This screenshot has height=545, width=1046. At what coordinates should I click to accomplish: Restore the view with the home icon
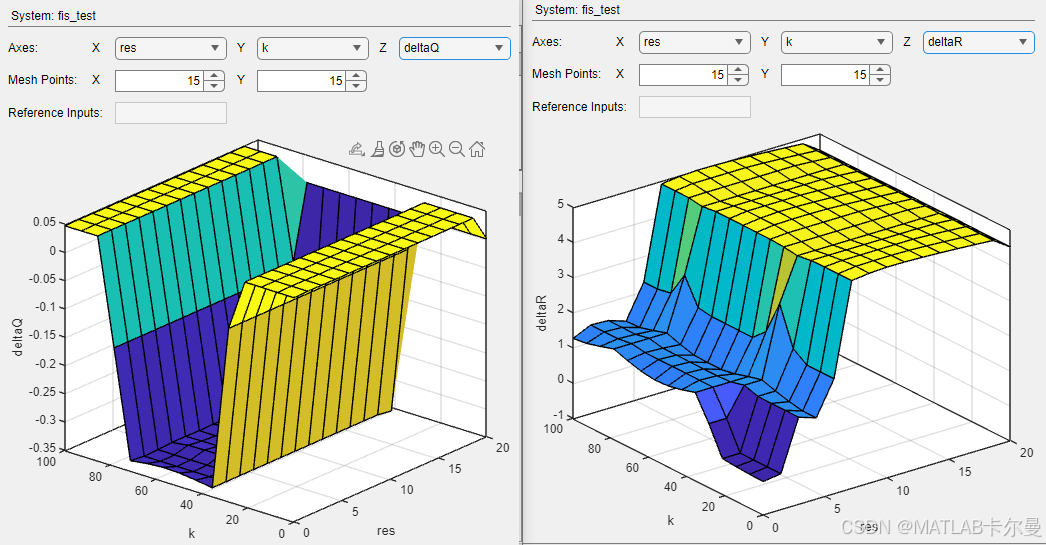pyautogui.click(x=477, y=149)
